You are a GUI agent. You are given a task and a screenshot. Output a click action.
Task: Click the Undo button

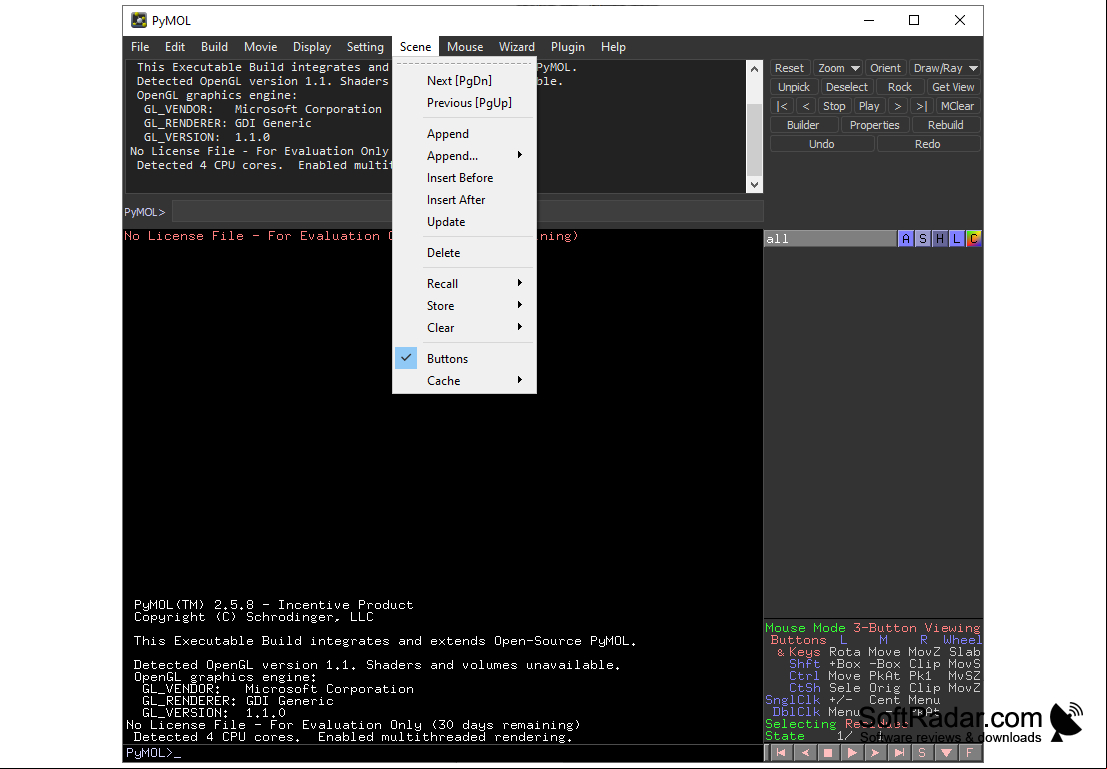822,144
